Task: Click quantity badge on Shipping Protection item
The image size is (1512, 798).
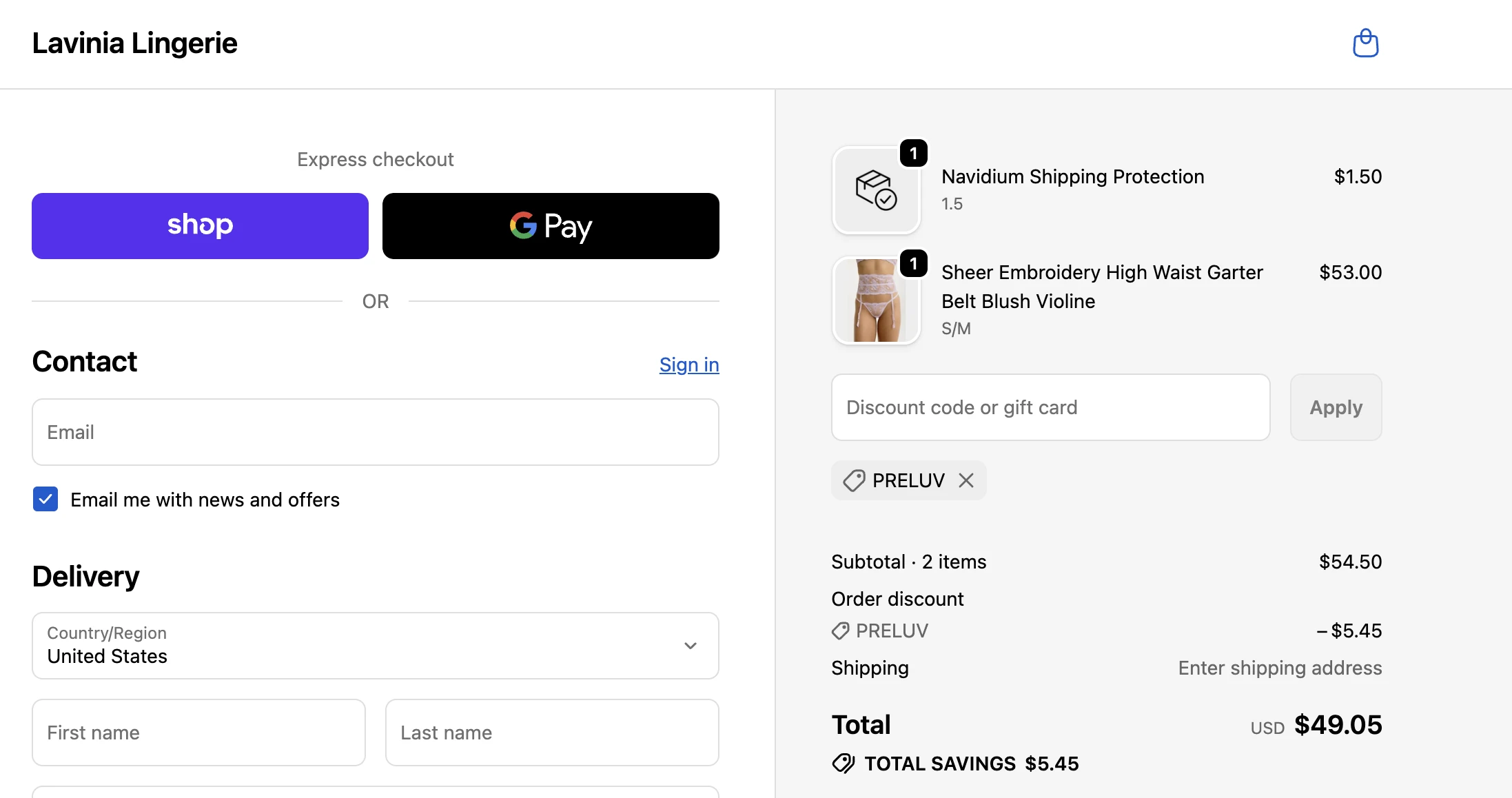Action: click(914, 153)
